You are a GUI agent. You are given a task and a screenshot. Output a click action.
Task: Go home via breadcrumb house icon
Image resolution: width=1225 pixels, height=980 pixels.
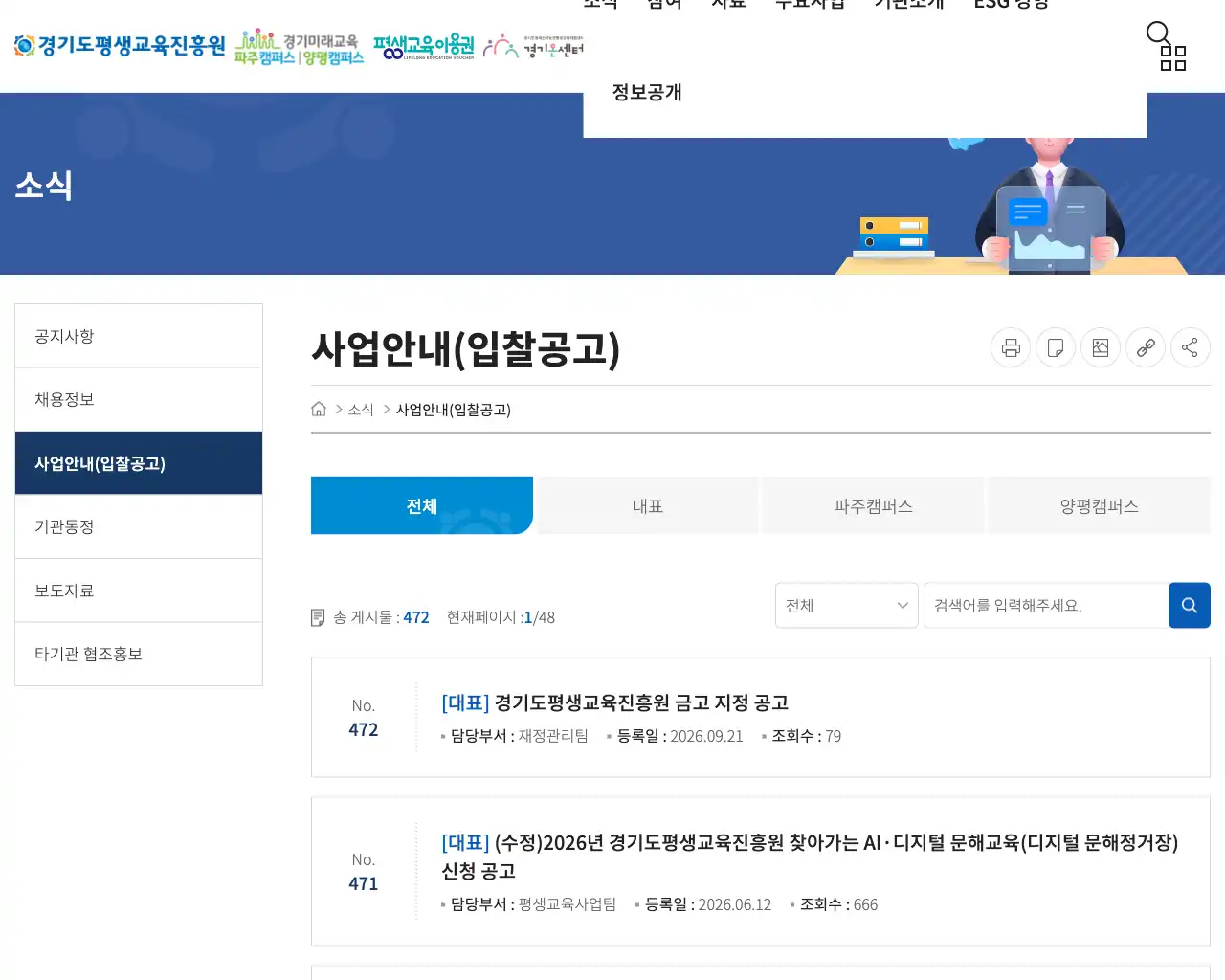point(319,409)
